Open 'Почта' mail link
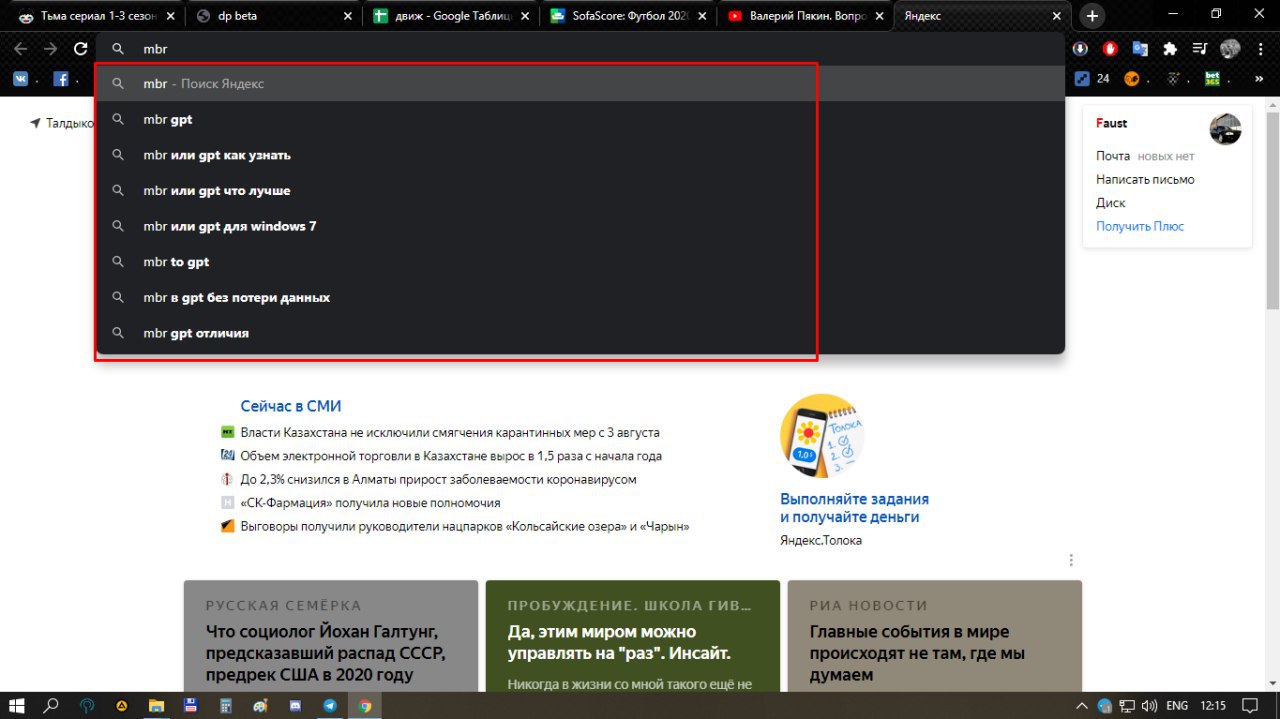 pyautogui.click(x=1113, y=156)
